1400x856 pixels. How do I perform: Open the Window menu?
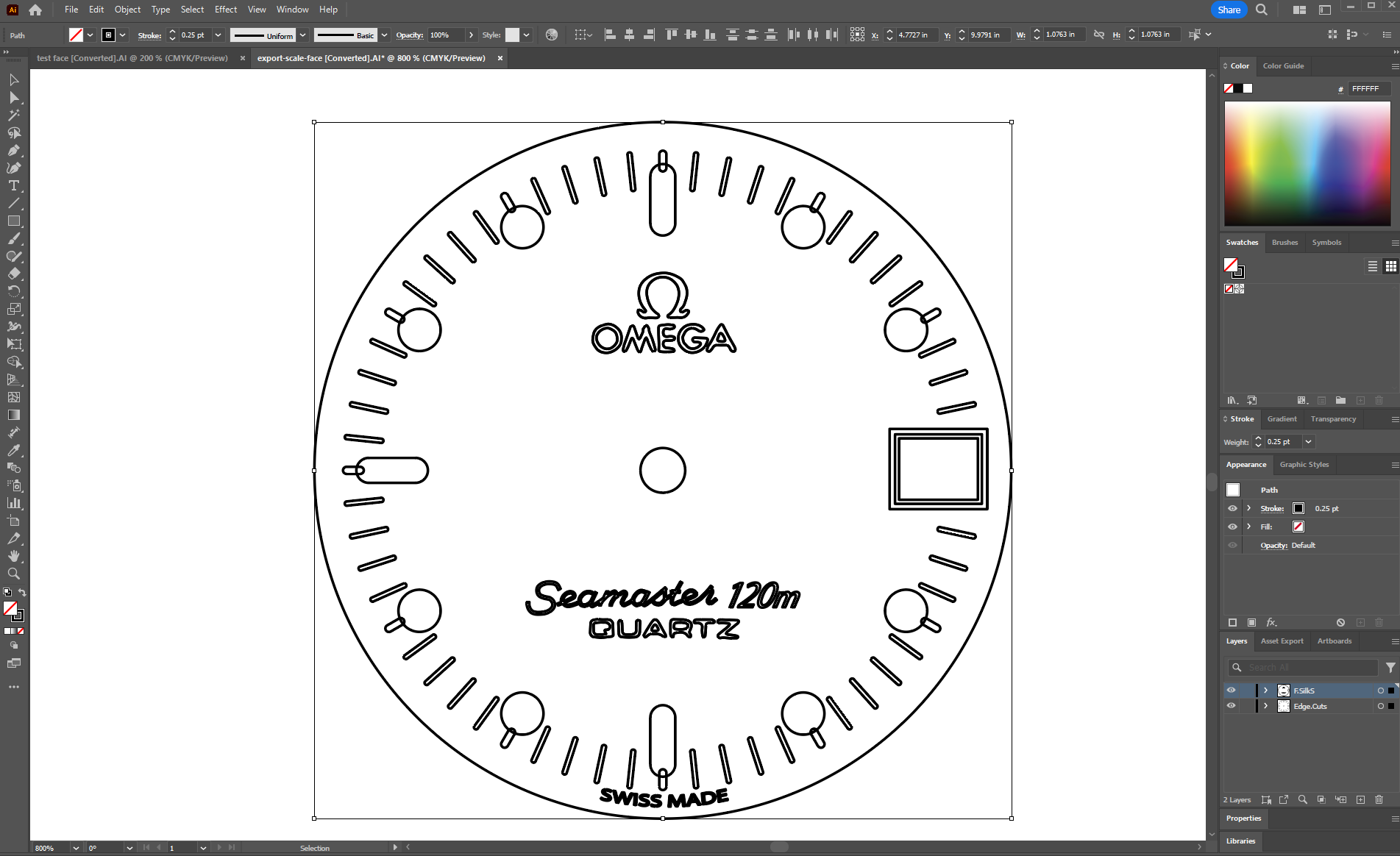click(292, 10)
